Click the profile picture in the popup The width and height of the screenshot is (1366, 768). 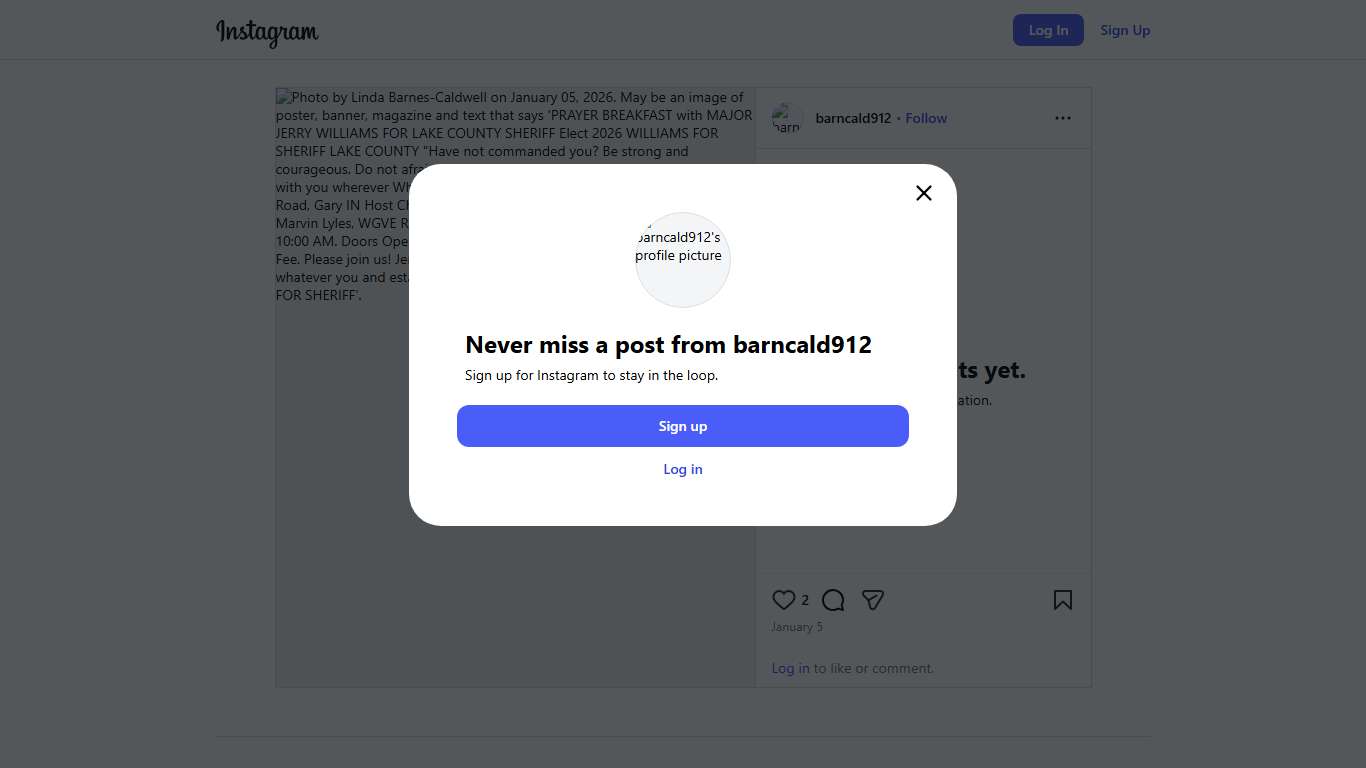coord(683,259)
